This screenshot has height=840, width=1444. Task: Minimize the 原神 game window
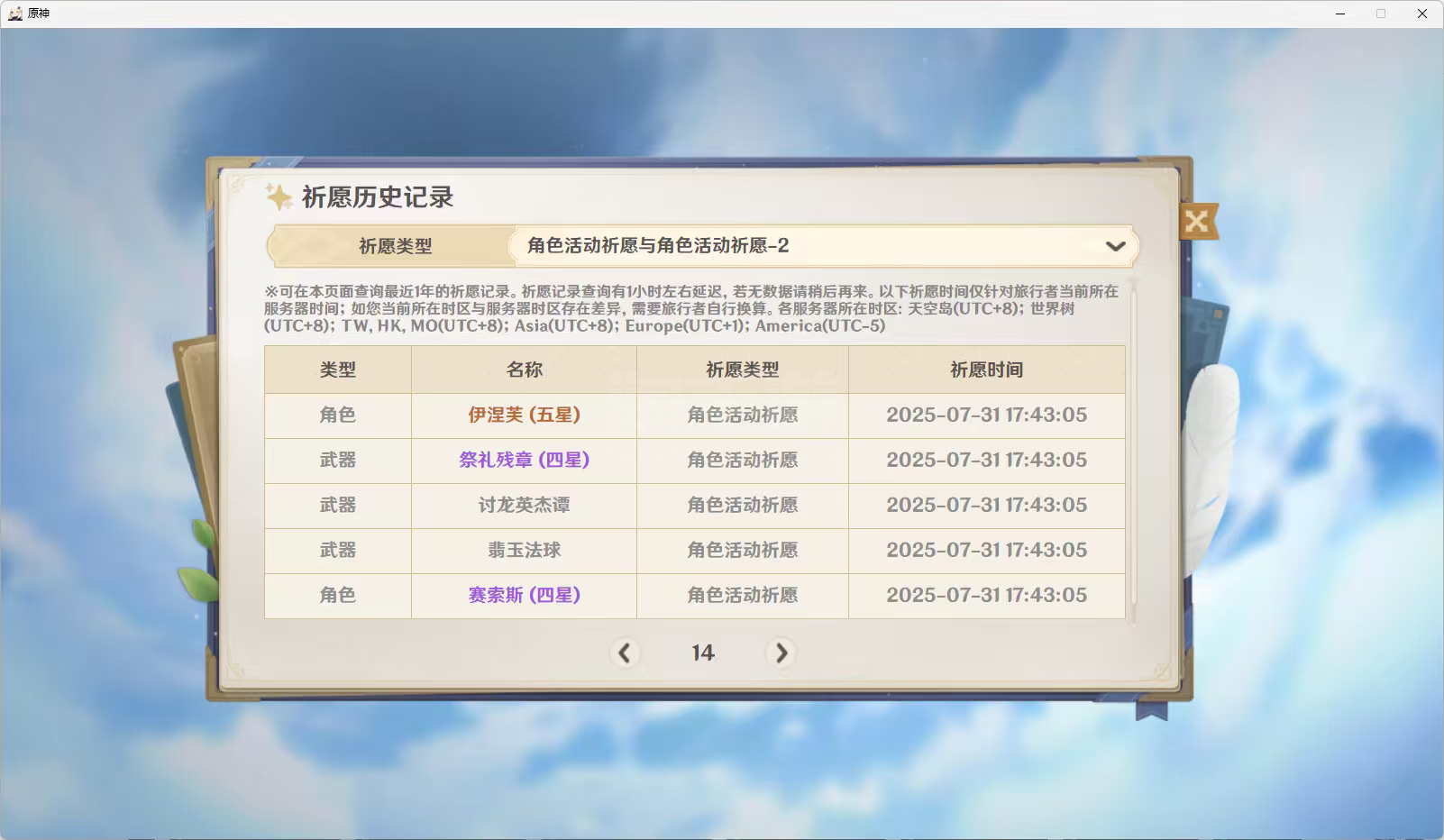[1340, 14]
